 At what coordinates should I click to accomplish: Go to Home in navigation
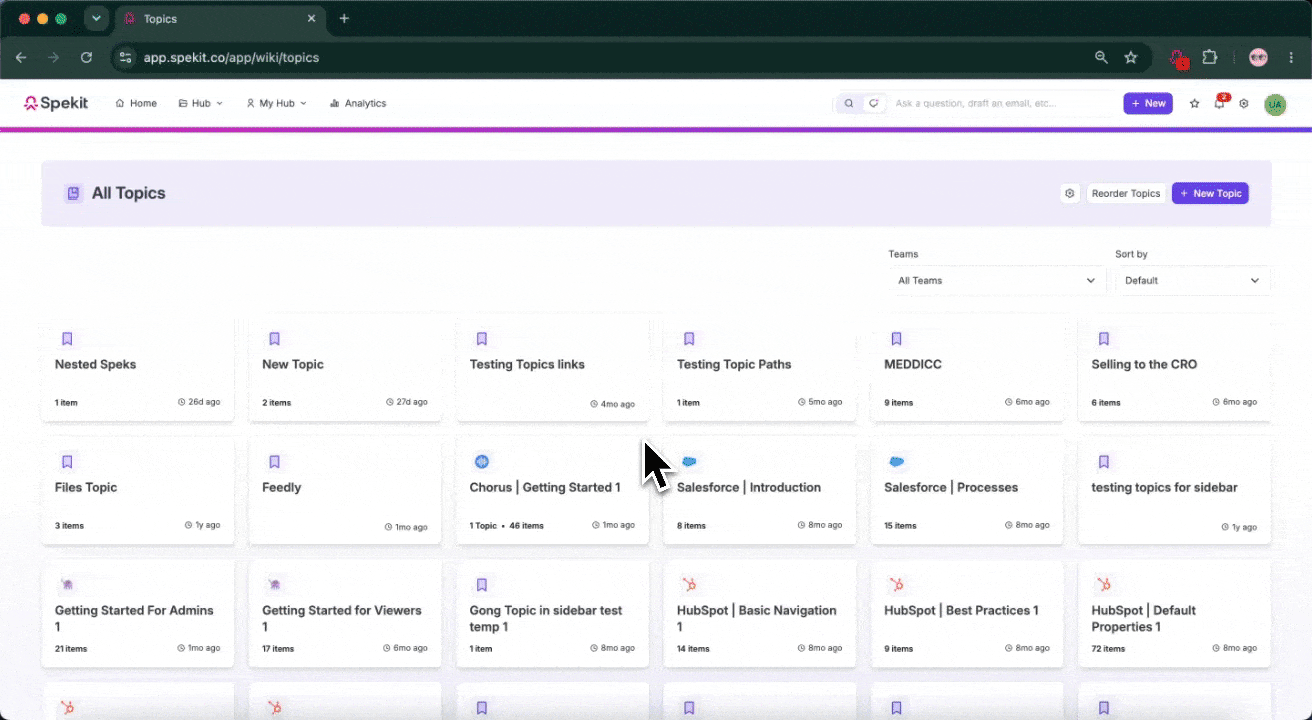[x=136, y=103]
